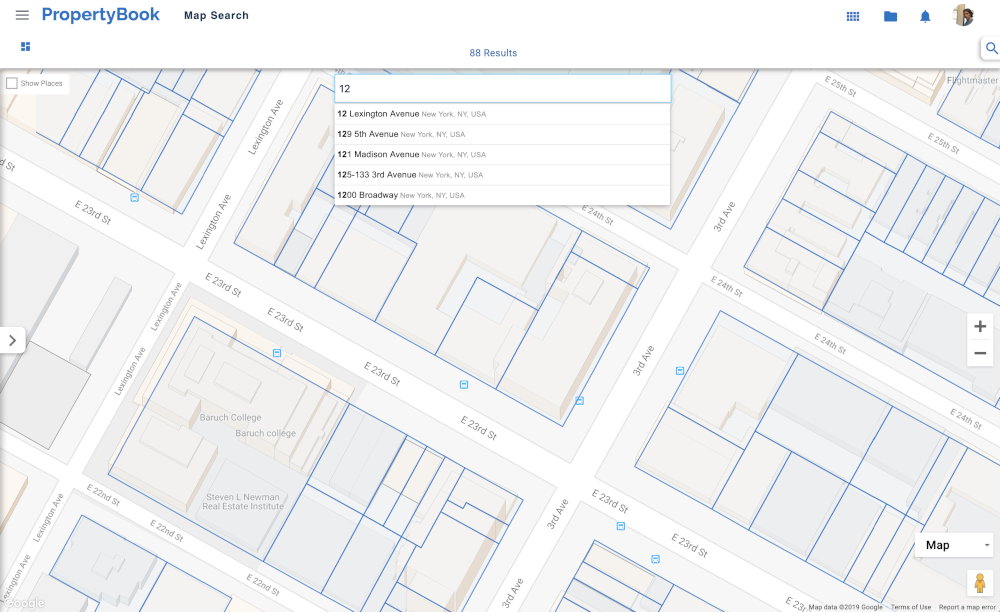
Task: Click the transit stop icon beside Baruch College
Action: coord(277,353)
